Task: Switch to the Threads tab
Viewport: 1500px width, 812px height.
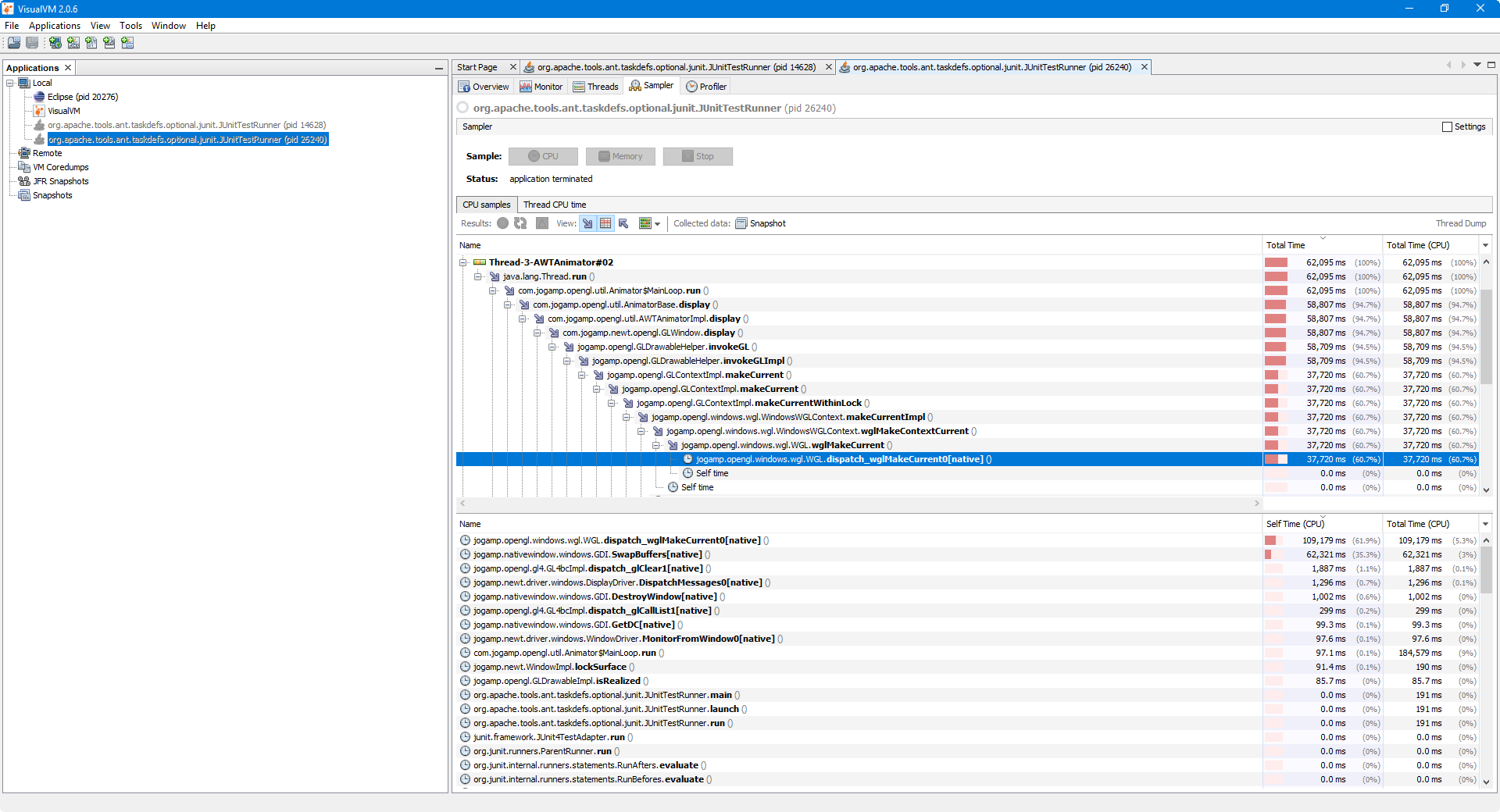Action: point(595,87)
